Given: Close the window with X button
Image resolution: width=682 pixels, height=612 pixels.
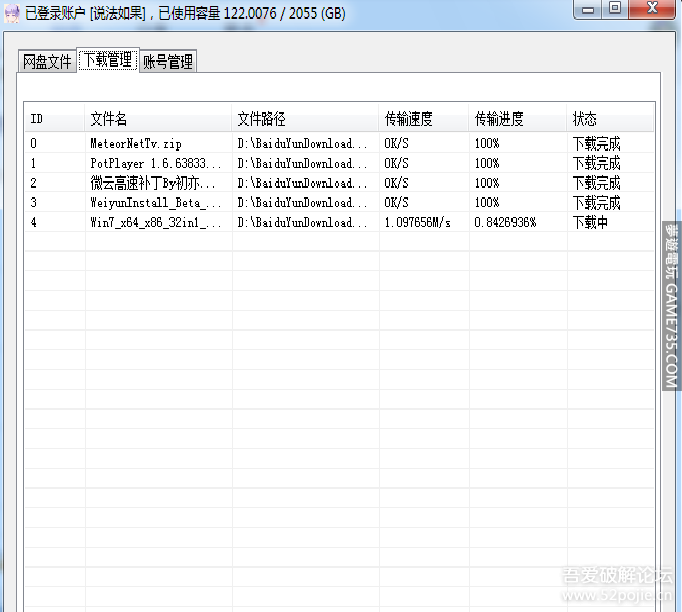Looking at the screenshot, I should point(652,9).
